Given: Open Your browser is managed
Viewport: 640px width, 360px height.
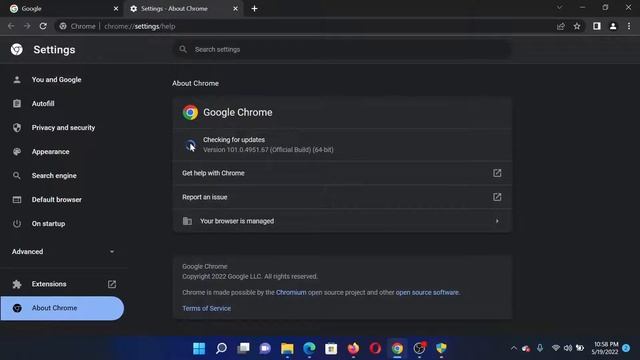Looking at the screenshot, I should (x=342, y=221).
